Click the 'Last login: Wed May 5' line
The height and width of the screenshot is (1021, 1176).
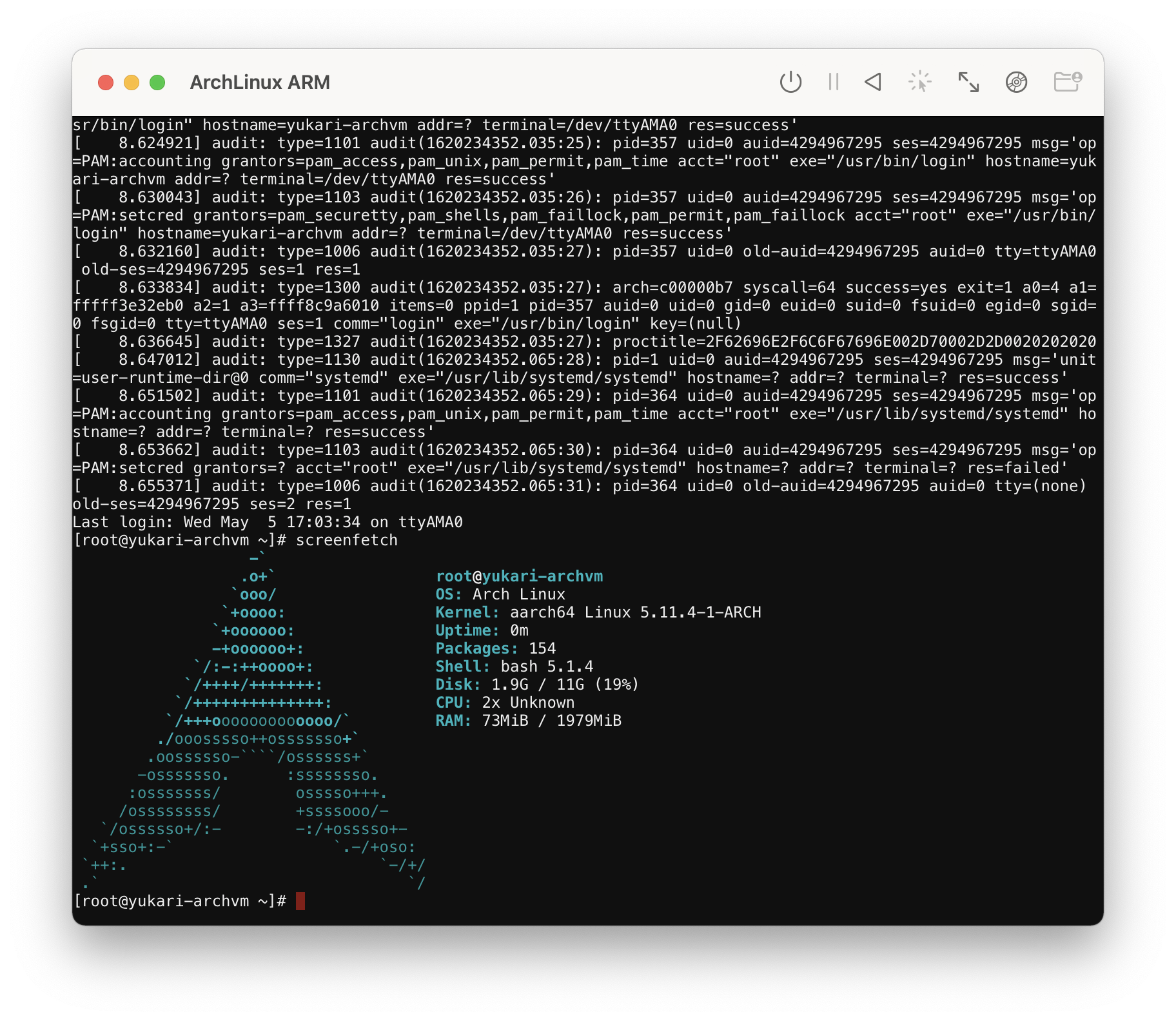268,522
